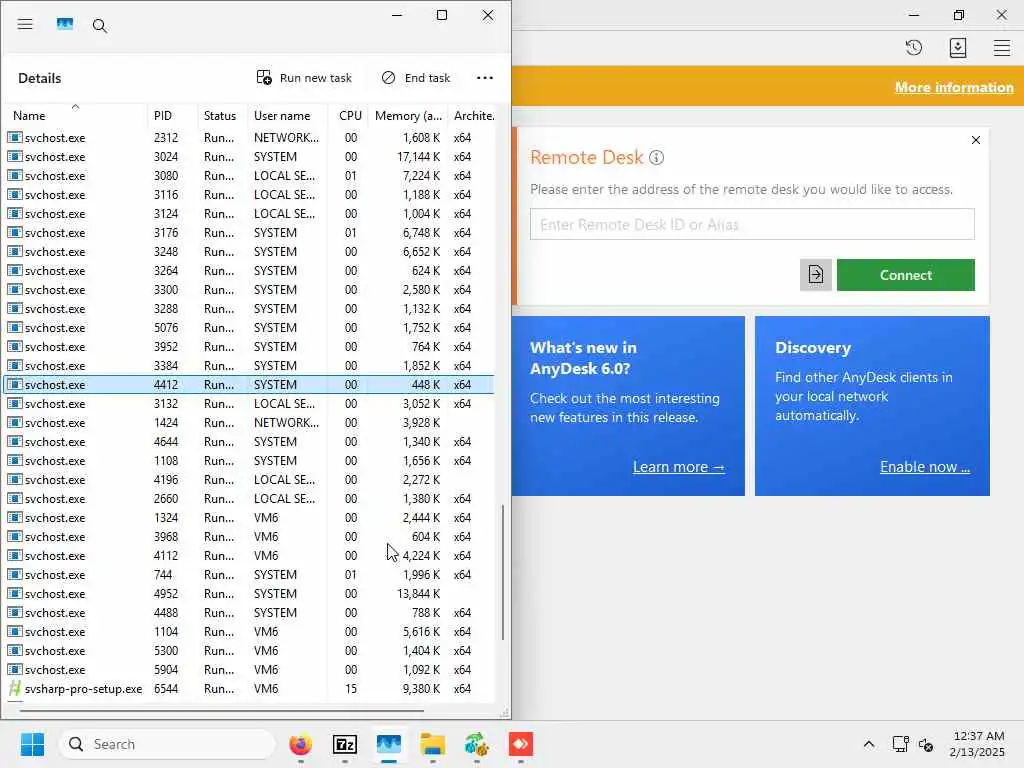Select svchost.exe row with PID 3024
Image resolution: width=1024 pixels, height=768 pixels.
250,157
